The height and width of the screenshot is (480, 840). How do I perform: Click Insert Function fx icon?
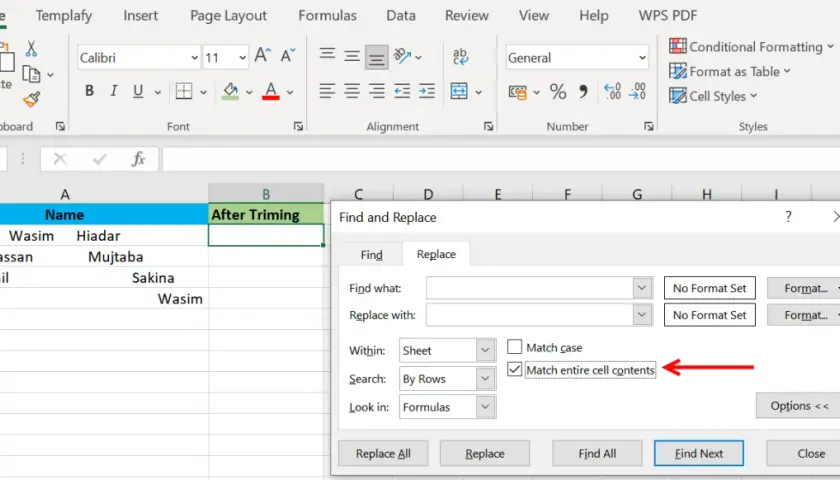tap(138, 159)
